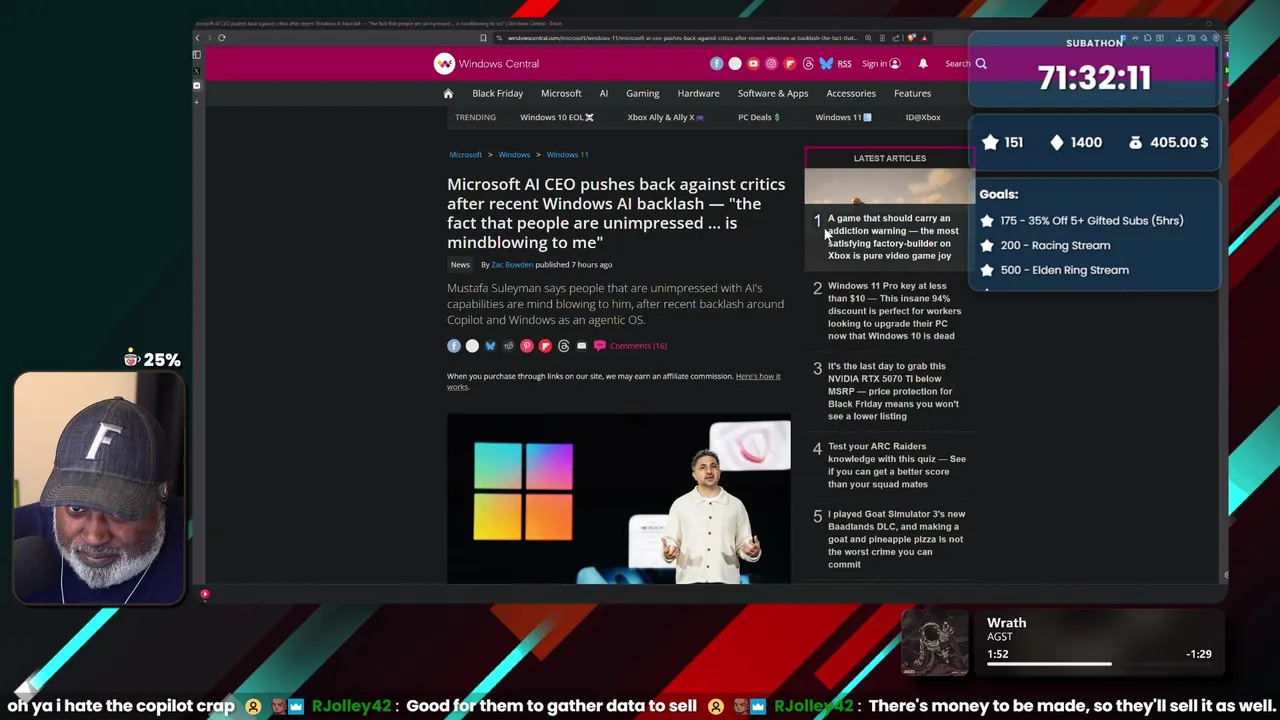Share article on Threads icon
This screenshot has height=720, width=1280.
[563, 346]
